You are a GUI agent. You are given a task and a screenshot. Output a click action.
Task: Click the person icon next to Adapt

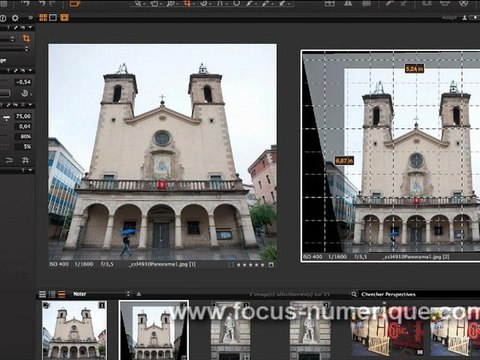tap(465, 18)
